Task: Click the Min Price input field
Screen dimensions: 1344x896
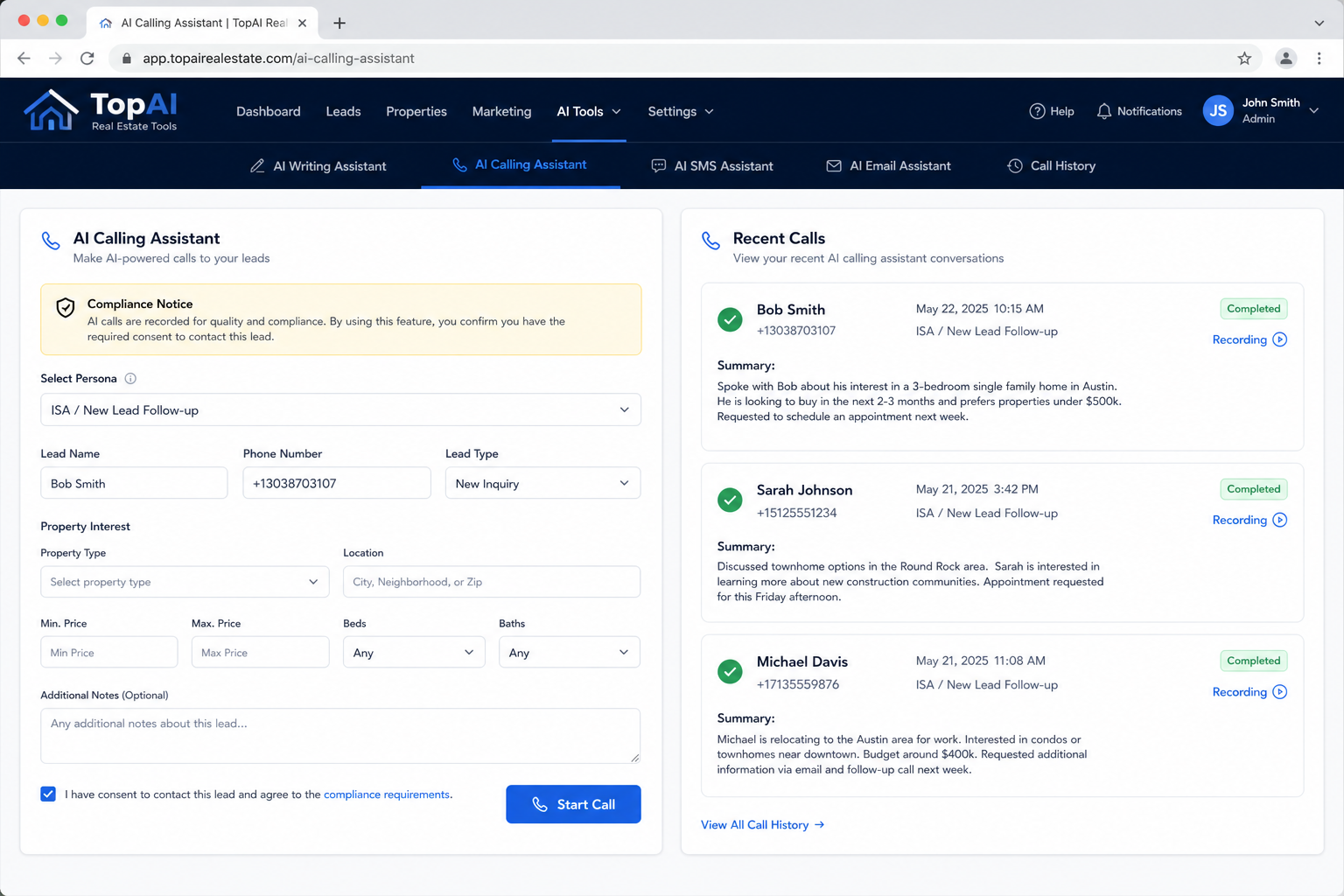Action: (x=109, y=652)
